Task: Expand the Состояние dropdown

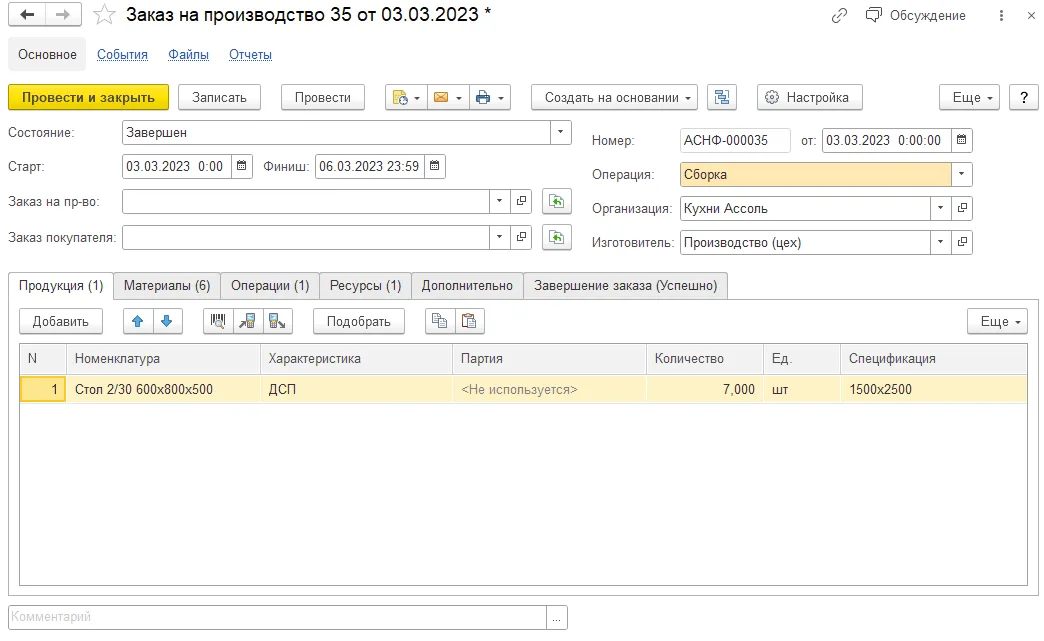Action: pos(561,132)
